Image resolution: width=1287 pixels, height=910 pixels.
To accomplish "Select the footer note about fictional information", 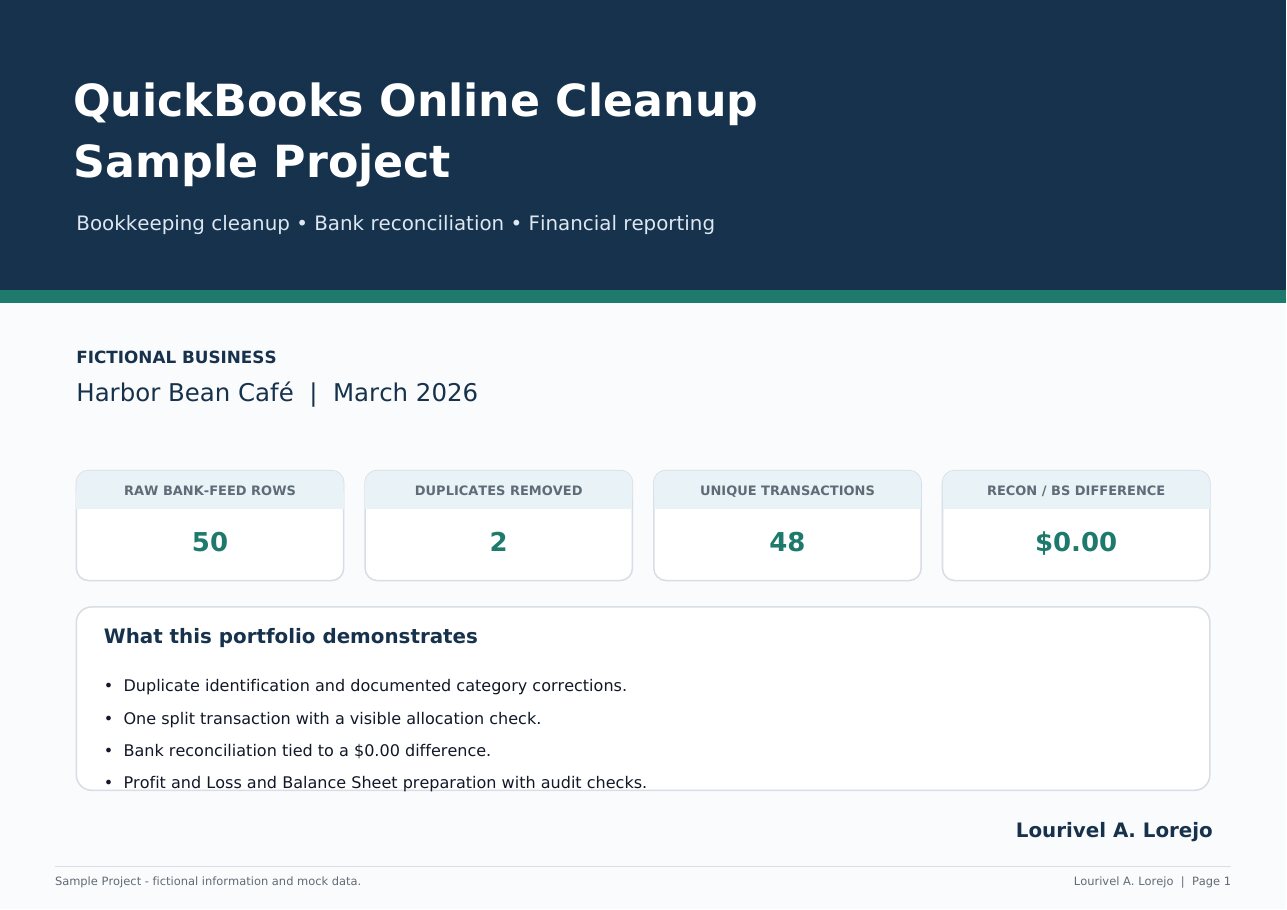I will (x=208, y=881).
